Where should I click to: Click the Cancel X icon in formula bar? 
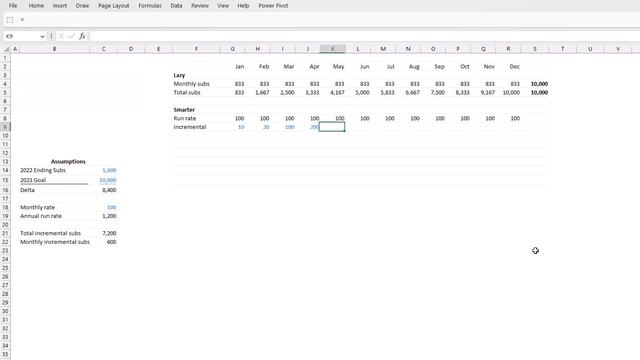[x=61, y=36]
